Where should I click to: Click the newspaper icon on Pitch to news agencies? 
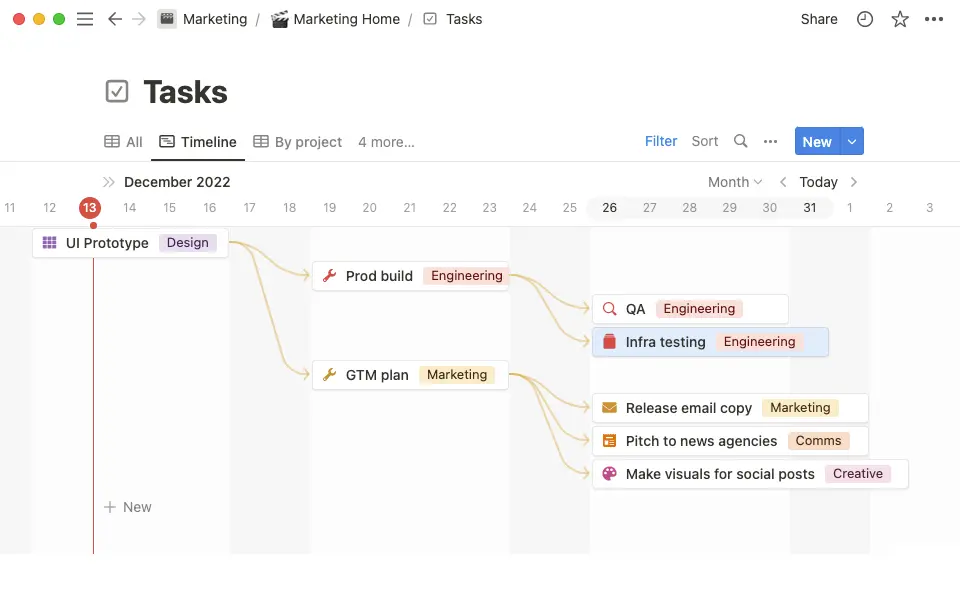(608, 440)
